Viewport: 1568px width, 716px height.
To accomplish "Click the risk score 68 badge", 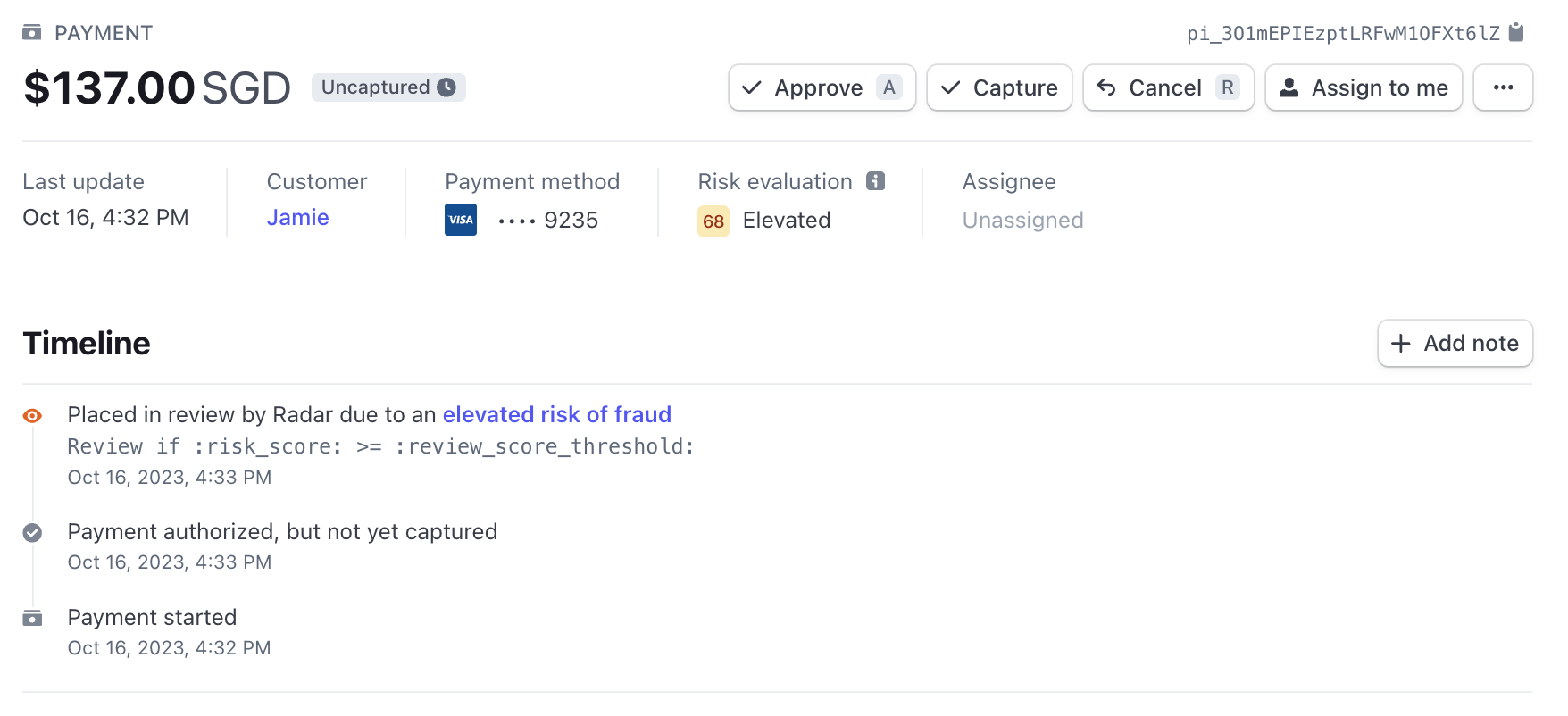I will click(x=713, y=221).
